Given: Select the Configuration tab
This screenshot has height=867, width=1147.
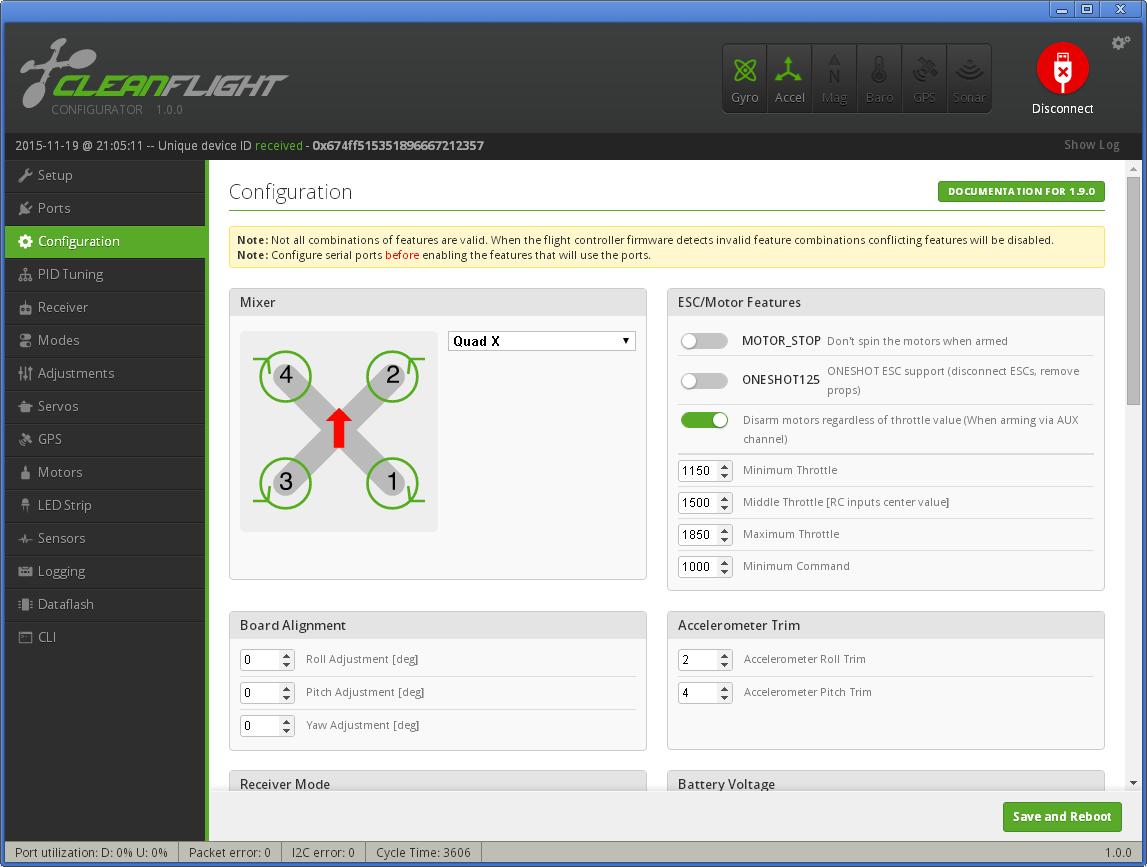Looking at the screenshot, I should (105, 241).
